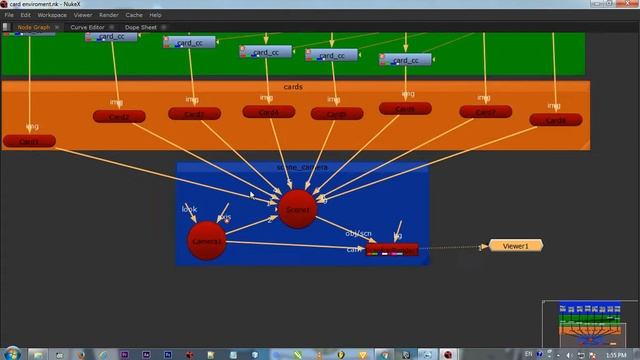This screenshot has height=360, width=640.
Task: Click the 1:55 PM taskbar clock
Action: coord(616,355)
